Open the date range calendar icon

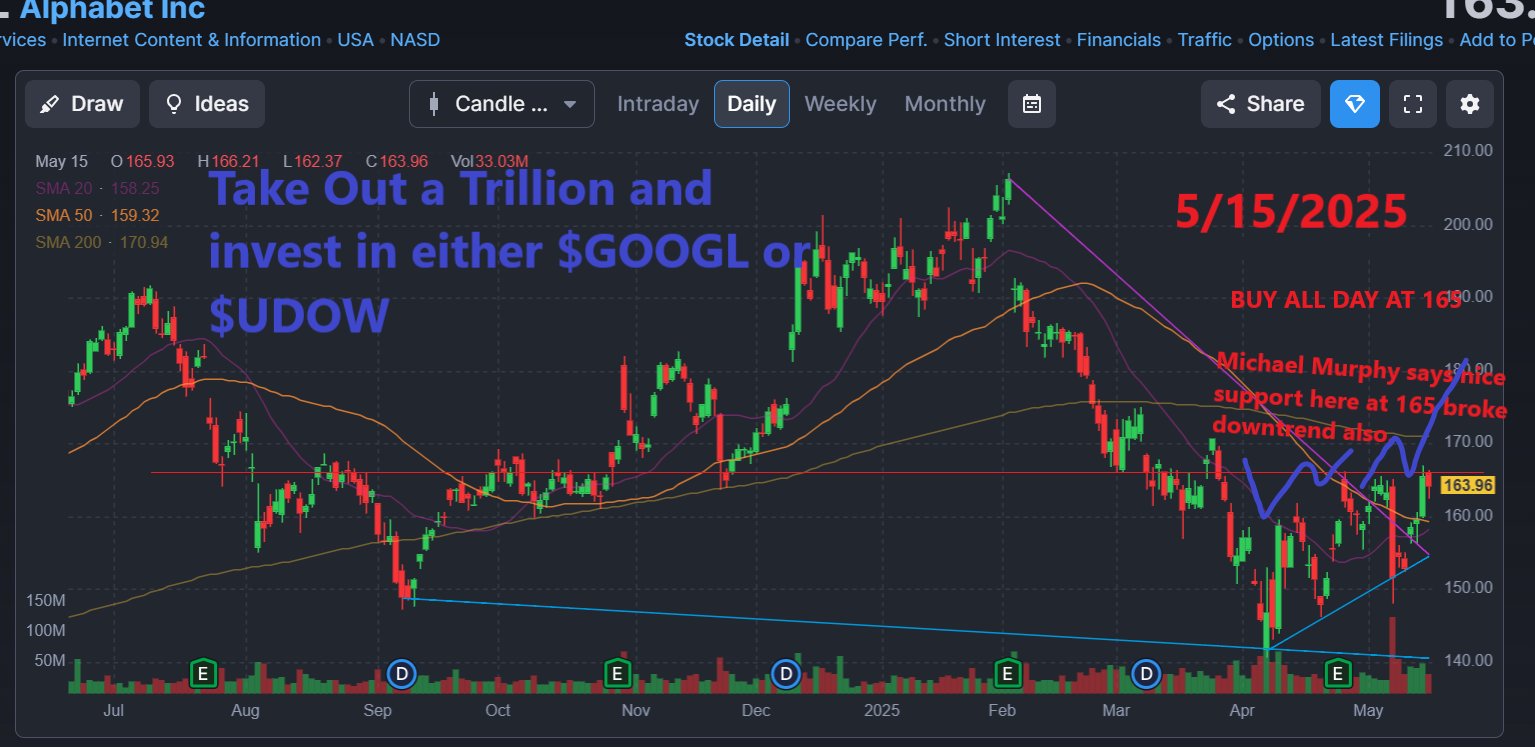1032,104
